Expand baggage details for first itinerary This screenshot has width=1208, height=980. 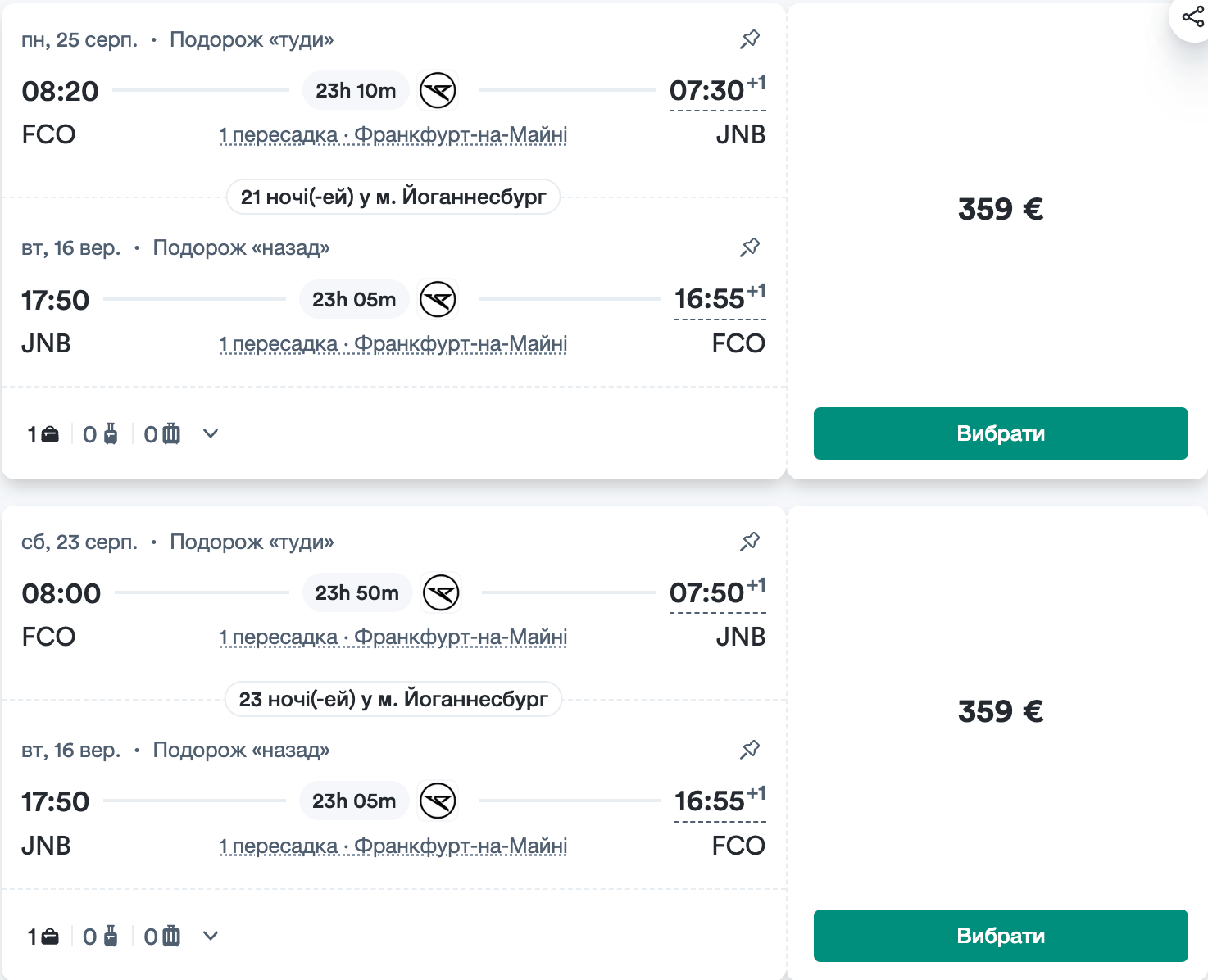click(211, 434)
